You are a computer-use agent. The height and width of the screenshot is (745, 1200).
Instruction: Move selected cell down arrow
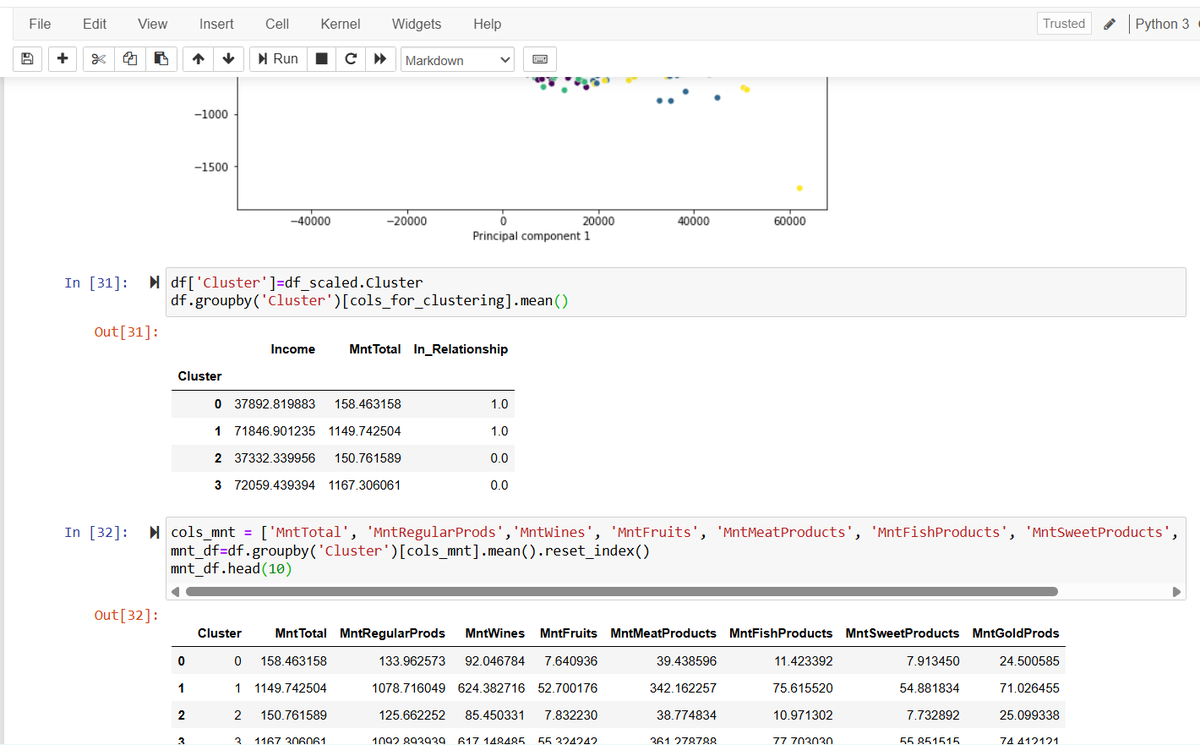[x=229, y=59]
